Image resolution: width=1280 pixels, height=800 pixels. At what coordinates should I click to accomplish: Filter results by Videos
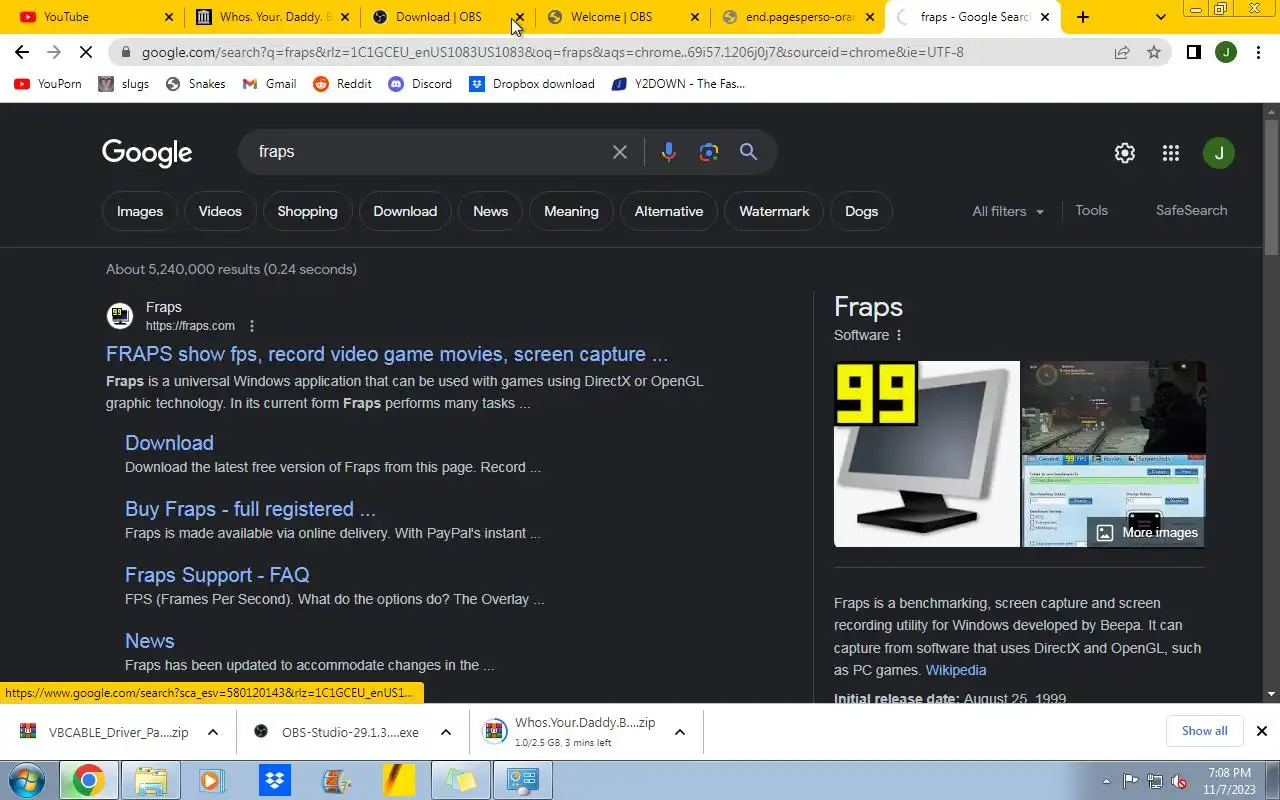[x=220, y=211]
